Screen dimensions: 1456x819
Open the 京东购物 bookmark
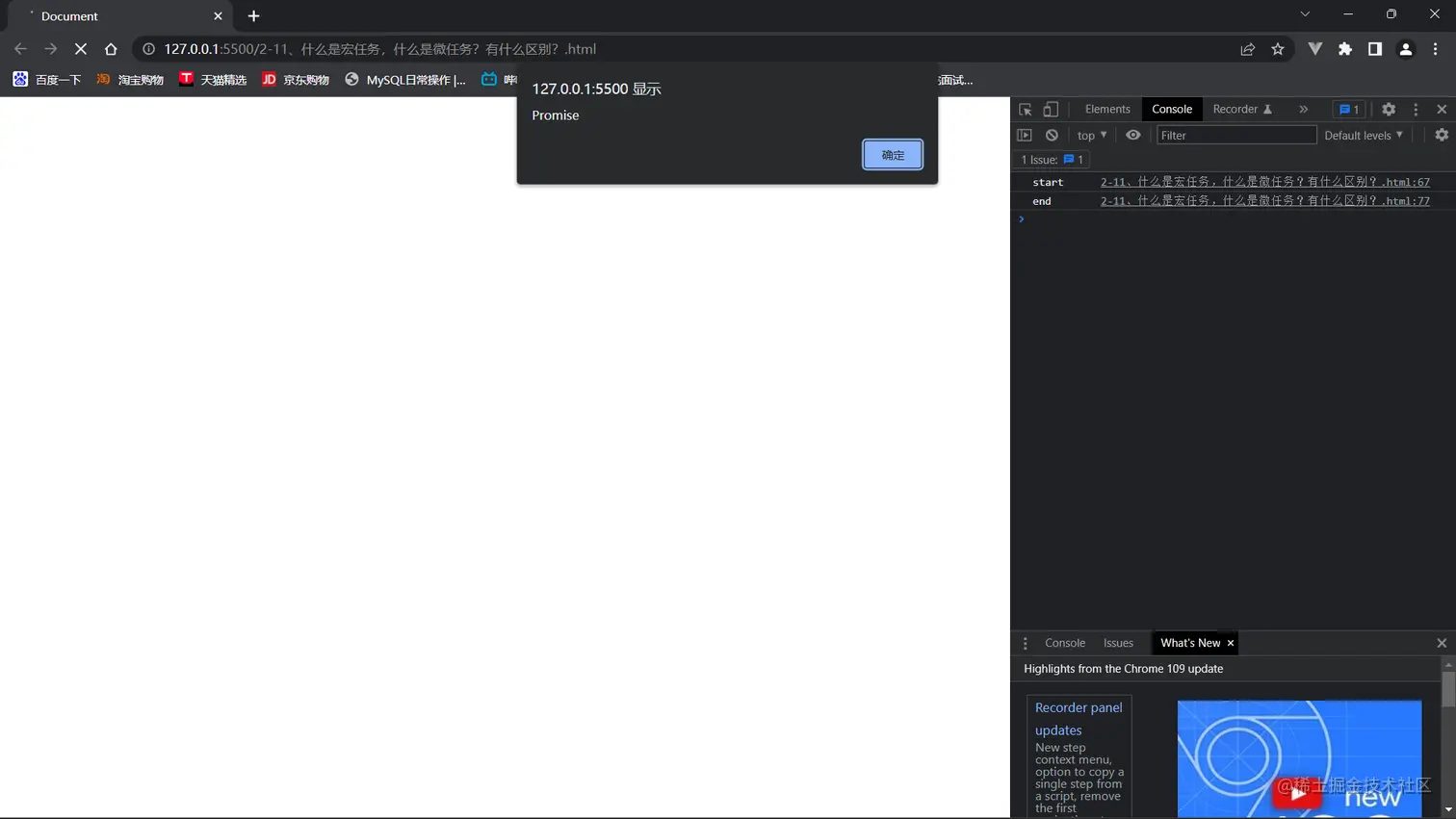pyautogui.click(x=296, y=80)
